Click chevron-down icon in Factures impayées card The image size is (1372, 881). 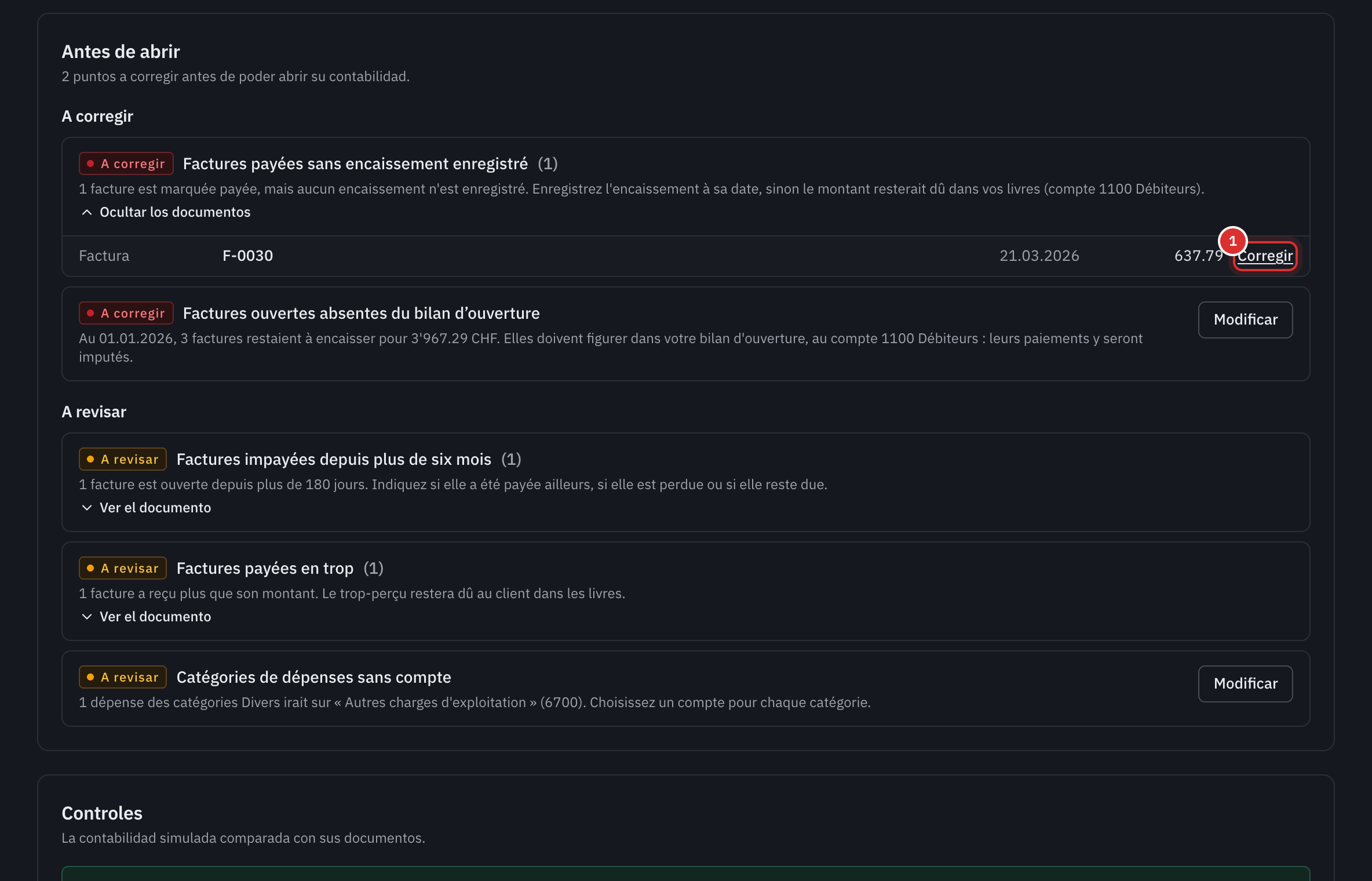[87, 508]
